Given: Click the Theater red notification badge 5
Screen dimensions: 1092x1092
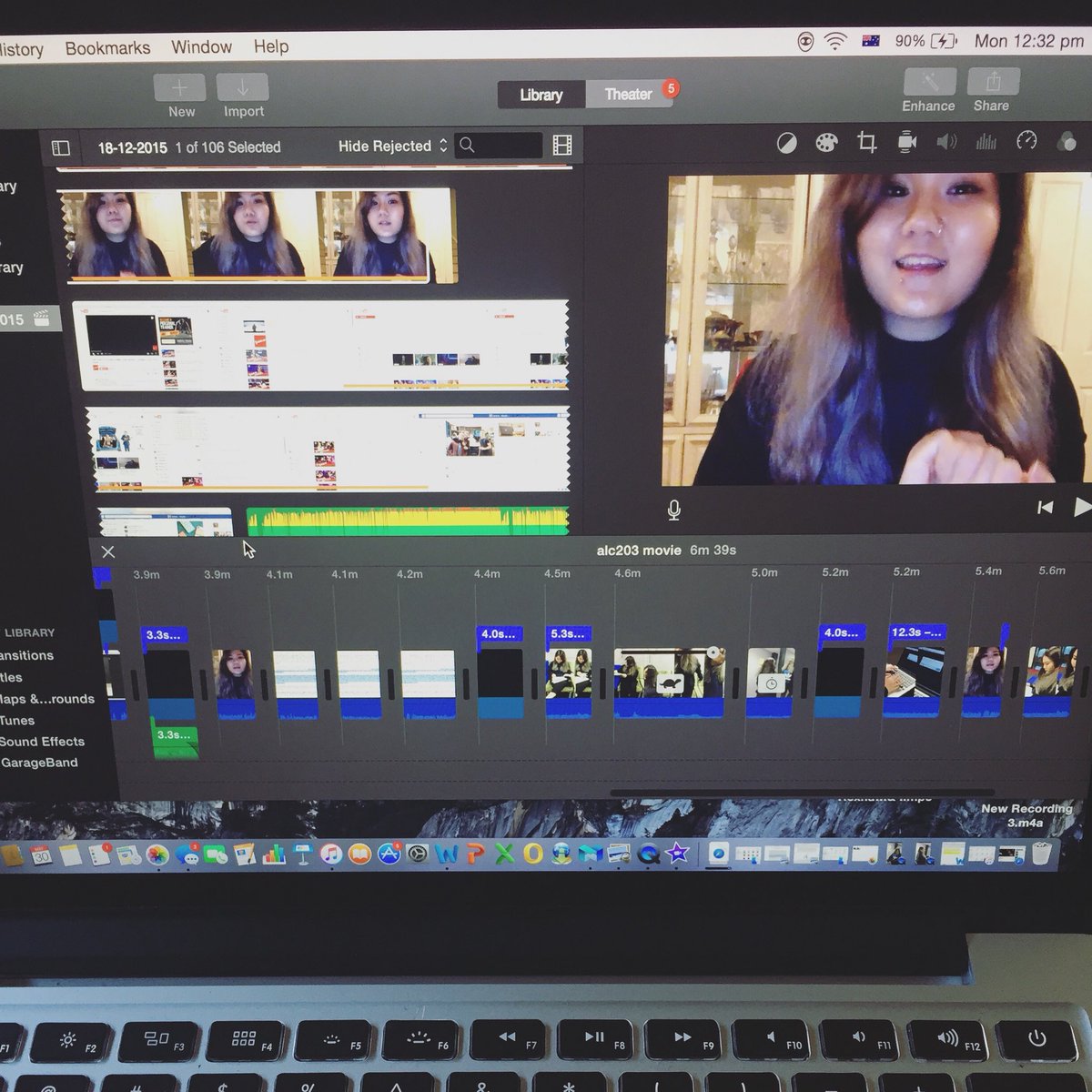Looking at the screenshot, I should 671,88.
